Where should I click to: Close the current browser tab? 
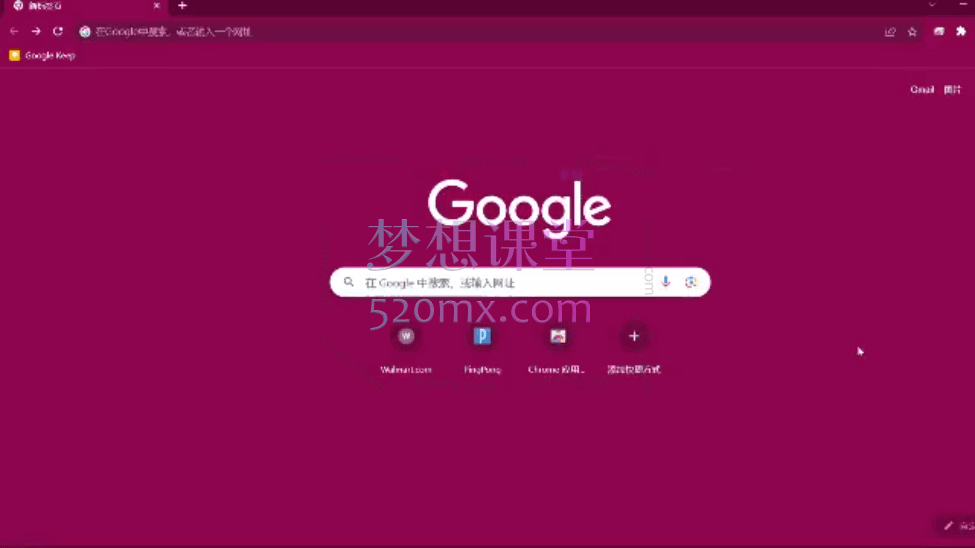pos(156,6)
